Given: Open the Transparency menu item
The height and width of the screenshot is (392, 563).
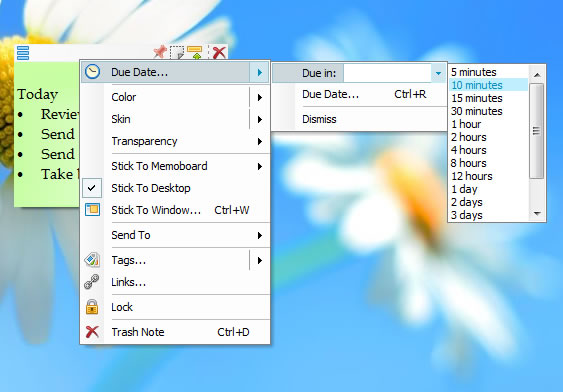Looking at the screenshot, I should (x=175, y=141).
